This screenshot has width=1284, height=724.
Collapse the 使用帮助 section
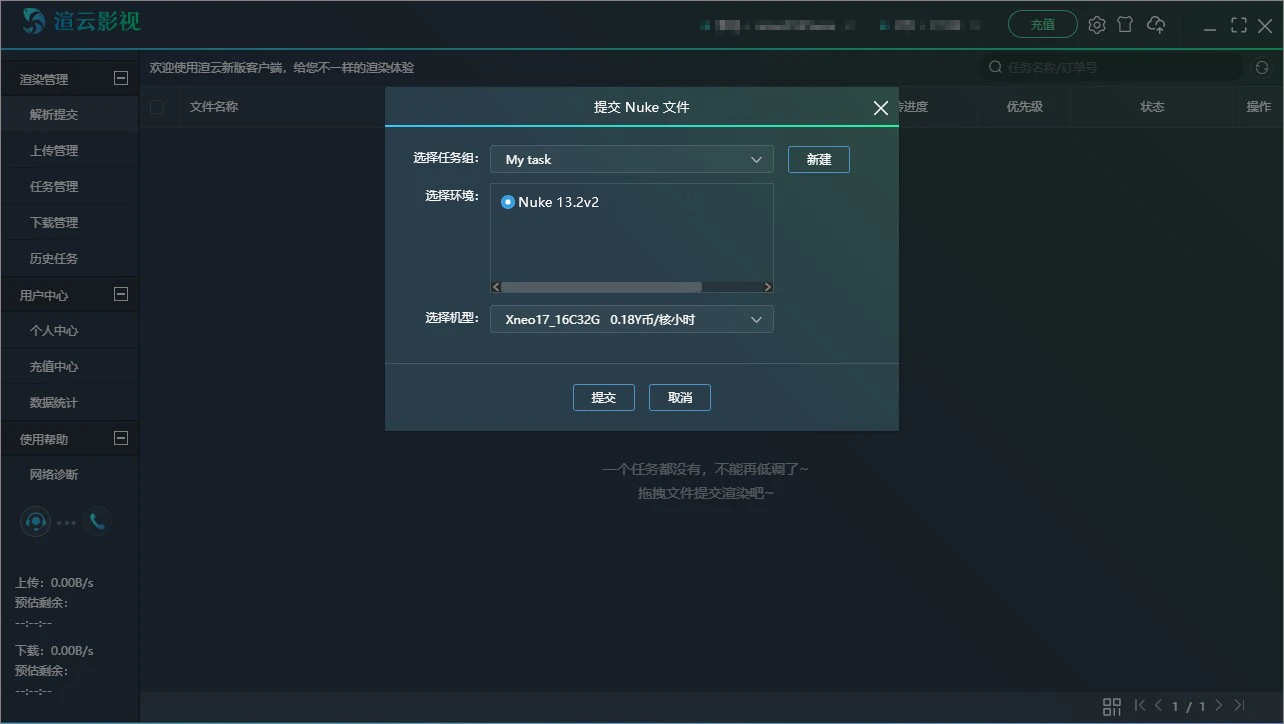click(x=121, y=438)
